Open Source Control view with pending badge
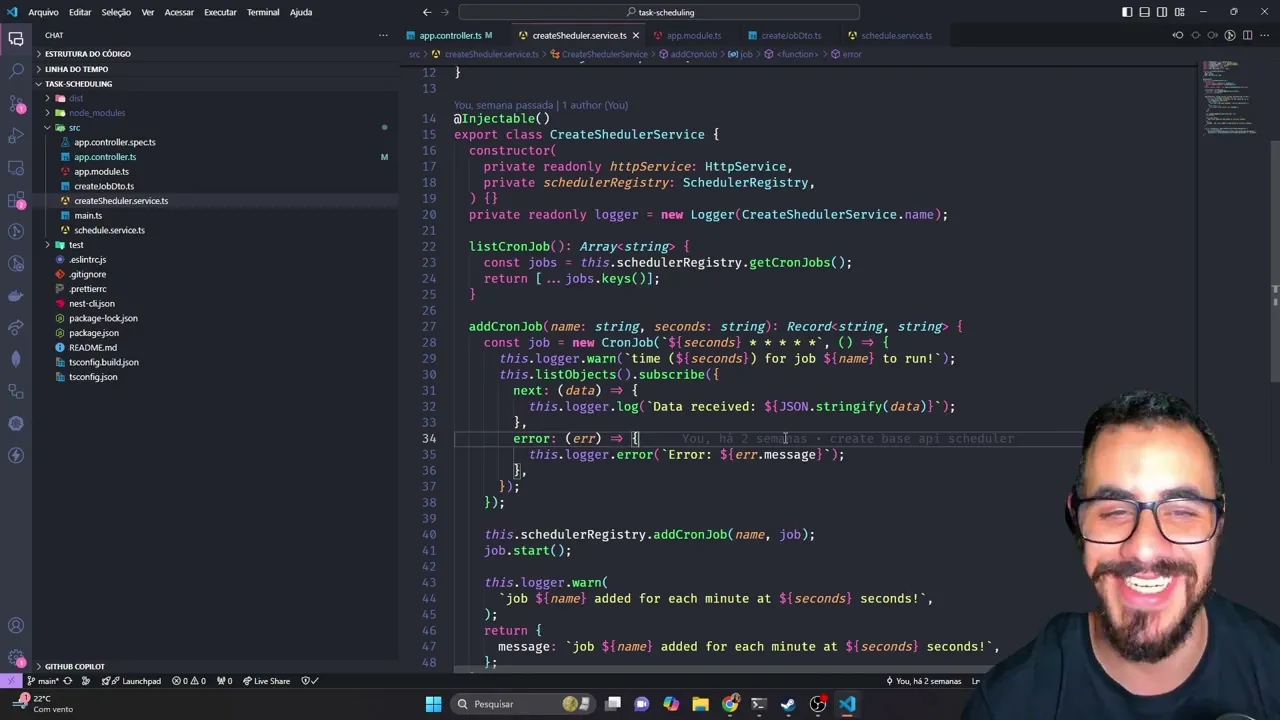The image size is (1280, 720). tap(16, 103)
